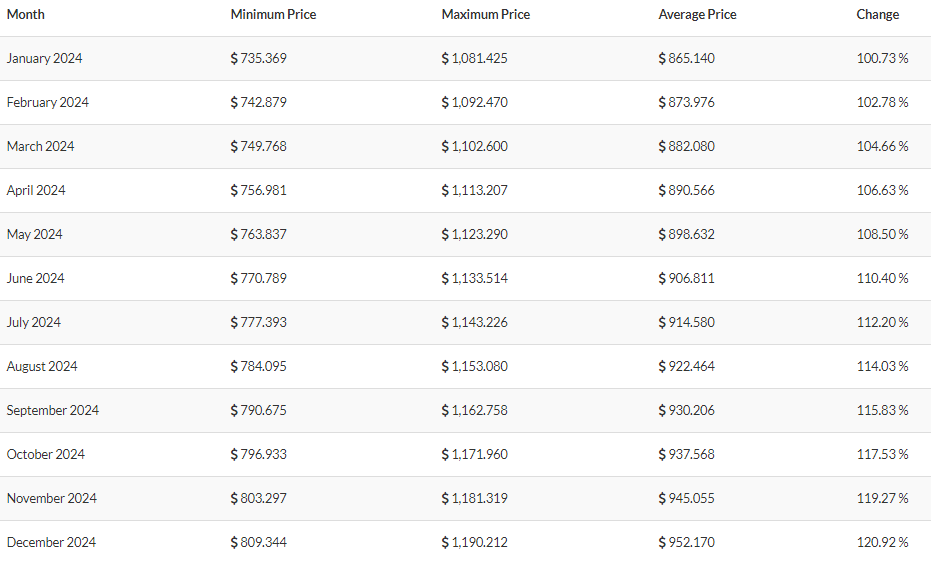Click October 2024 average price $937.568

tap(686, 454)
